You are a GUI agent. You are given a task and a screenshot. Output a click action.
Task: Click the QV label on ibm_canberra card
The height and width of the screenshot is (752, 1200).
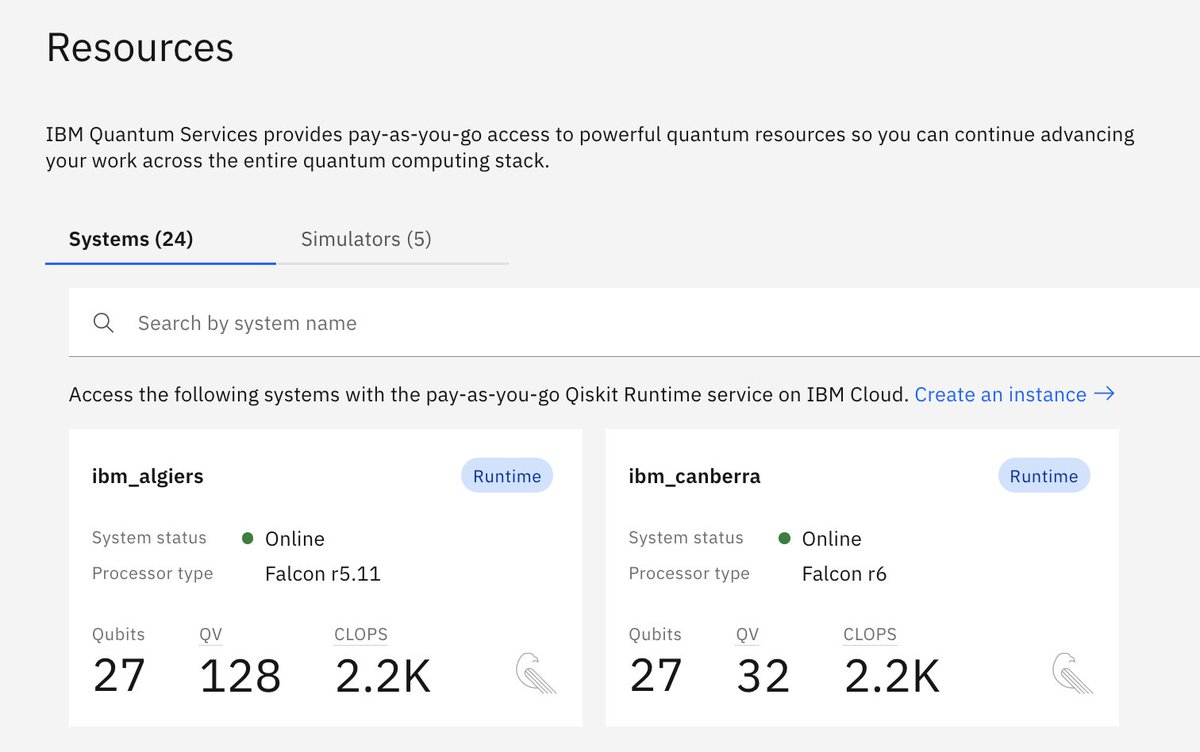[x=748, y=634]
